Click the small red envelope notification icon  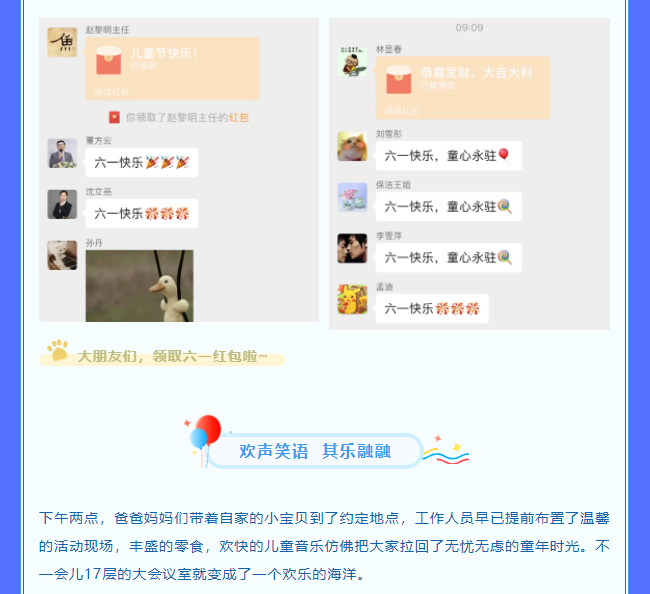click(114, 117)
